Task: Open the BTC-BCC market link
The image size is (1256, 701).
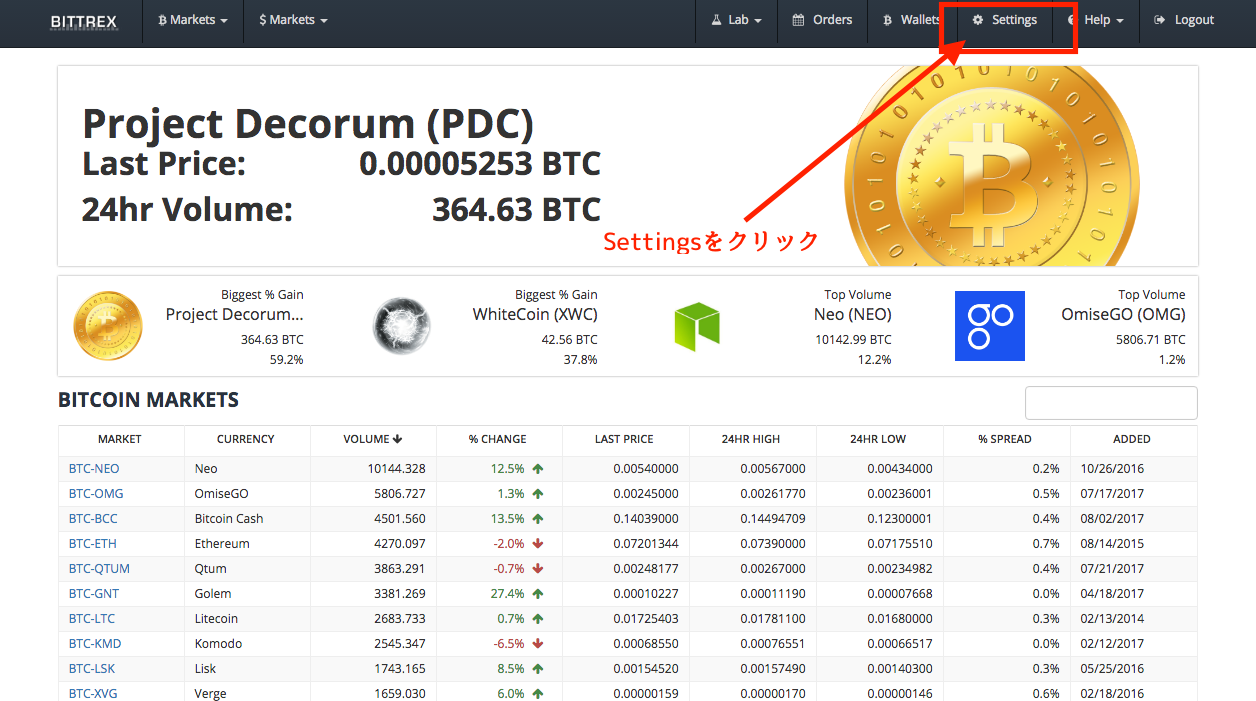Action: [93, 518]
